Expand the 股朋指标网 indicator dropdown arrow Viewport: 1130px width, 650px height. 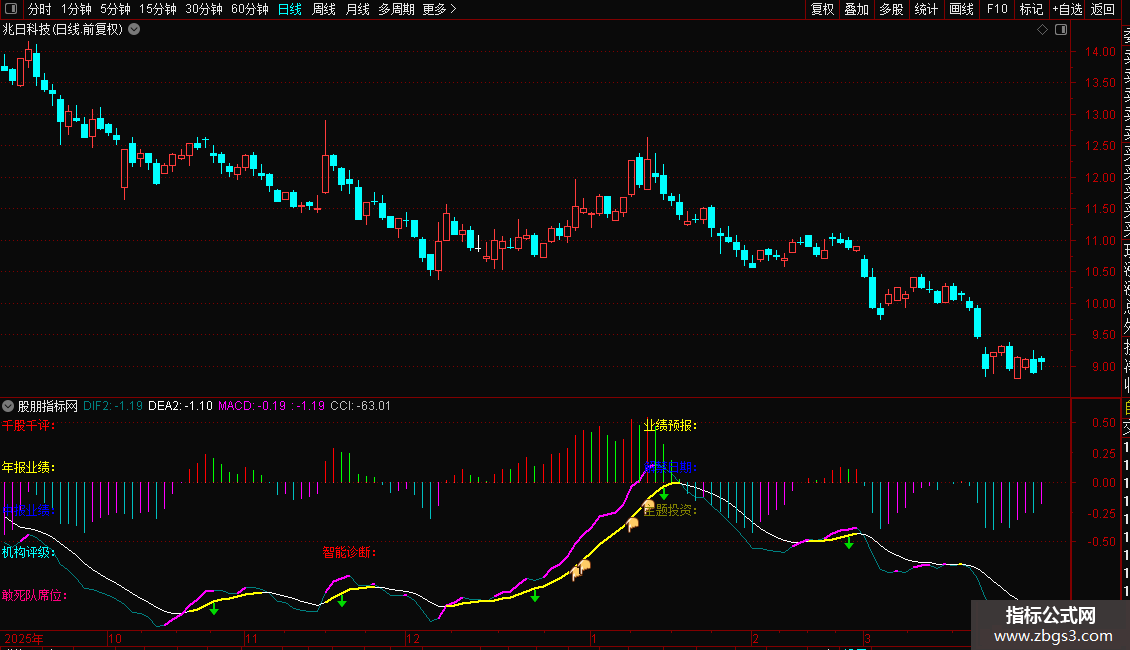coord(9,406)
